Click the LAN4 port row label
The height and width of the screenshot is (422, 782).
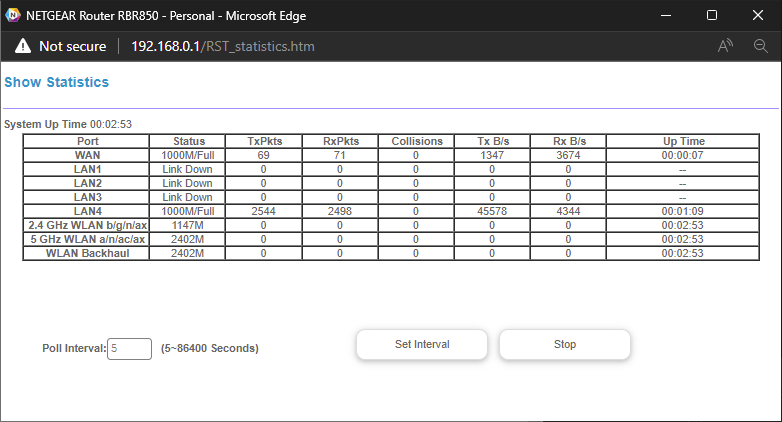88,211
